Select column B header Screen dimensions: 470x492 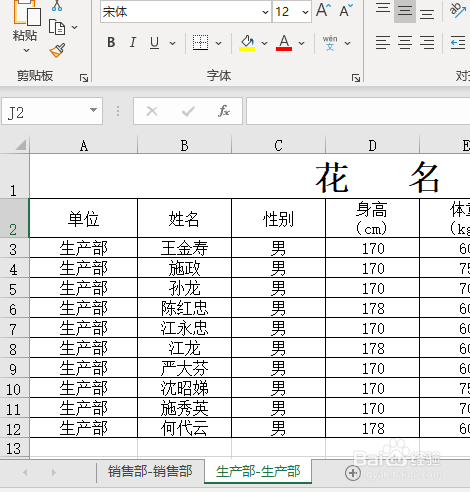184,145
